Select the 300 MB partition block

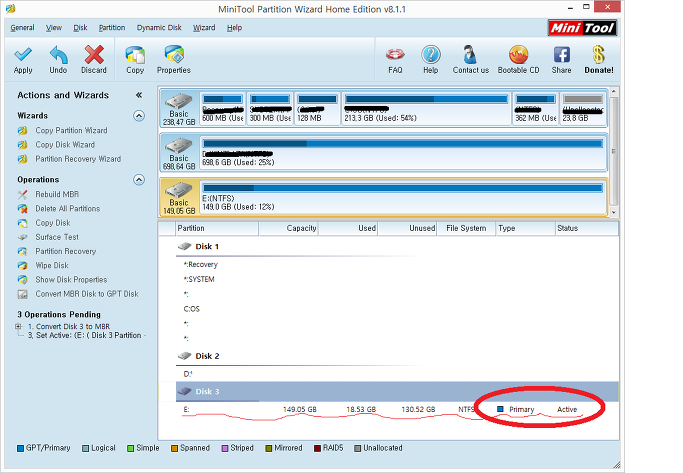(270, 108)
